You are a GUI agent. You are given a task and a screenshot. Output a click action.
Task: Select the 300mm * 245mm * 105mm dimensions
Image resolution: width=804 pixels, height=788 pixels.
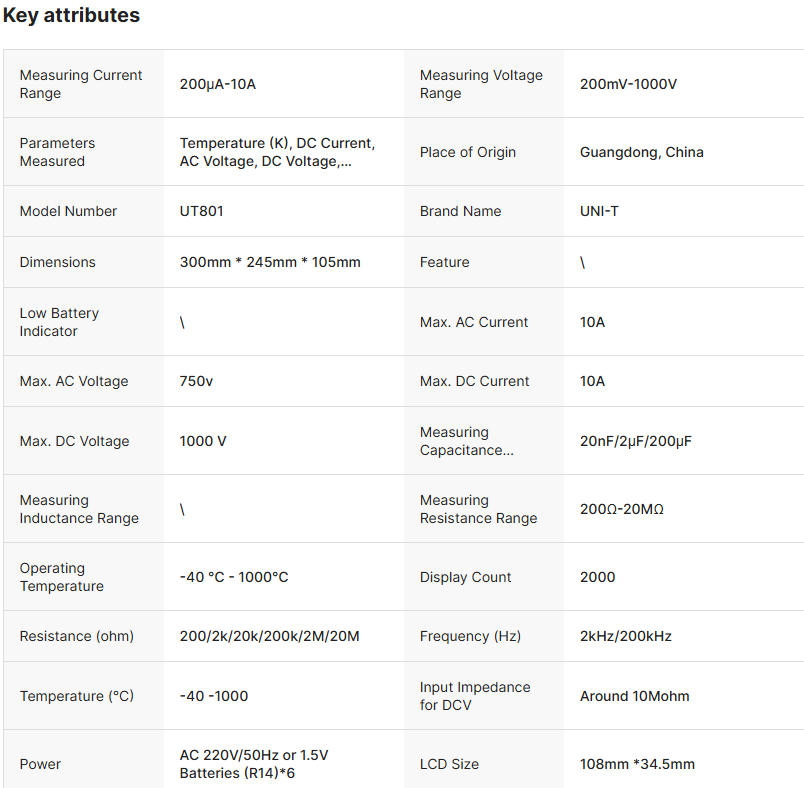click(x=270, y=262)
